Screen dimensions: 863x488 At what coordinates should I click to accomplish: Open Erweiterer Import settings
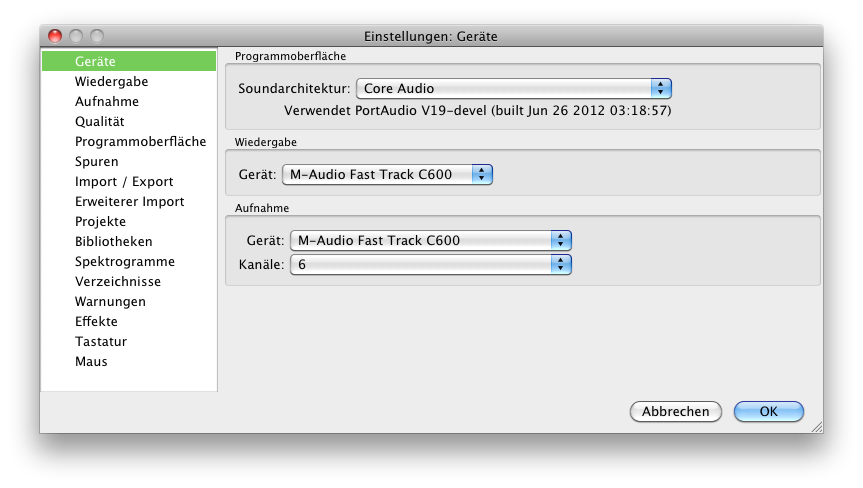[x=129, y=201]
